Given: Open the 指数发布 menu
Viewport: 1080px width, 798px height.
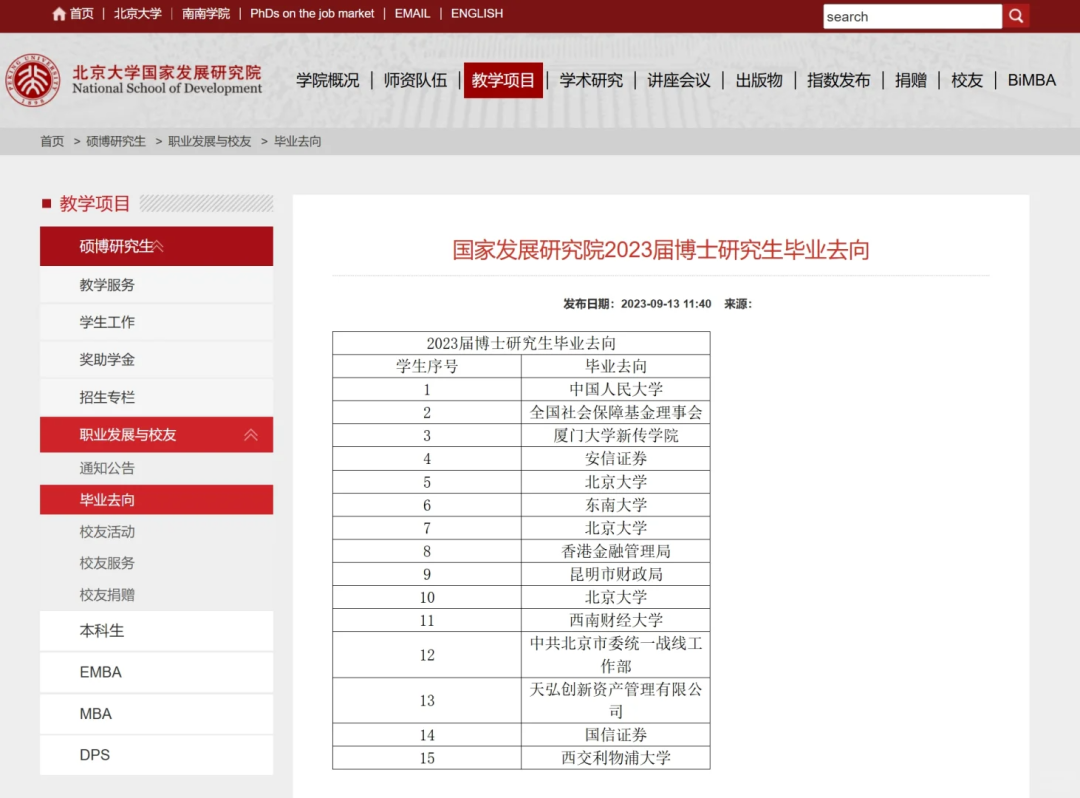Looking at the screenshot, I should [838, 81].
